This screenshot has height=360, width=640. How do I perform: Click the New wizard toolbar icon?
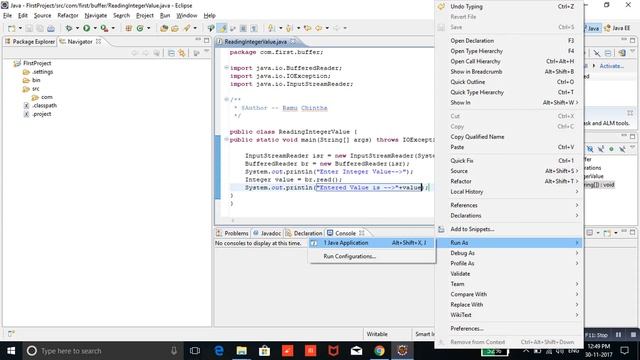pyautogui.click(x=12, y=28)
